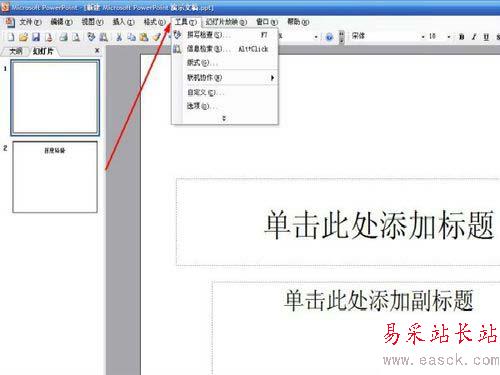Switch to the 幻灯片 (Slides) tab

coord(43,51)
